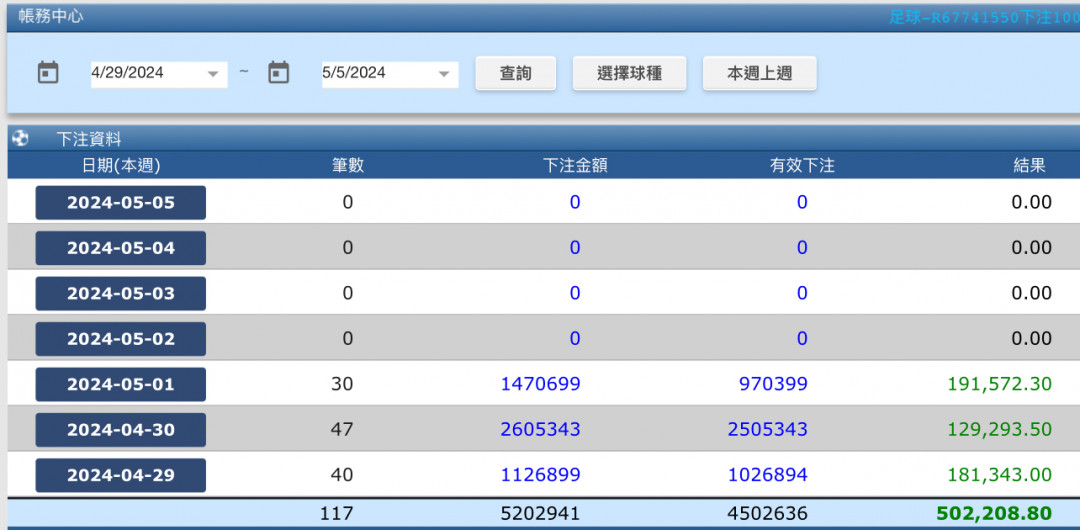Open the 2024-05-03 date row button
Screen dimensions: 1080x530
click(x=121, y=294)
